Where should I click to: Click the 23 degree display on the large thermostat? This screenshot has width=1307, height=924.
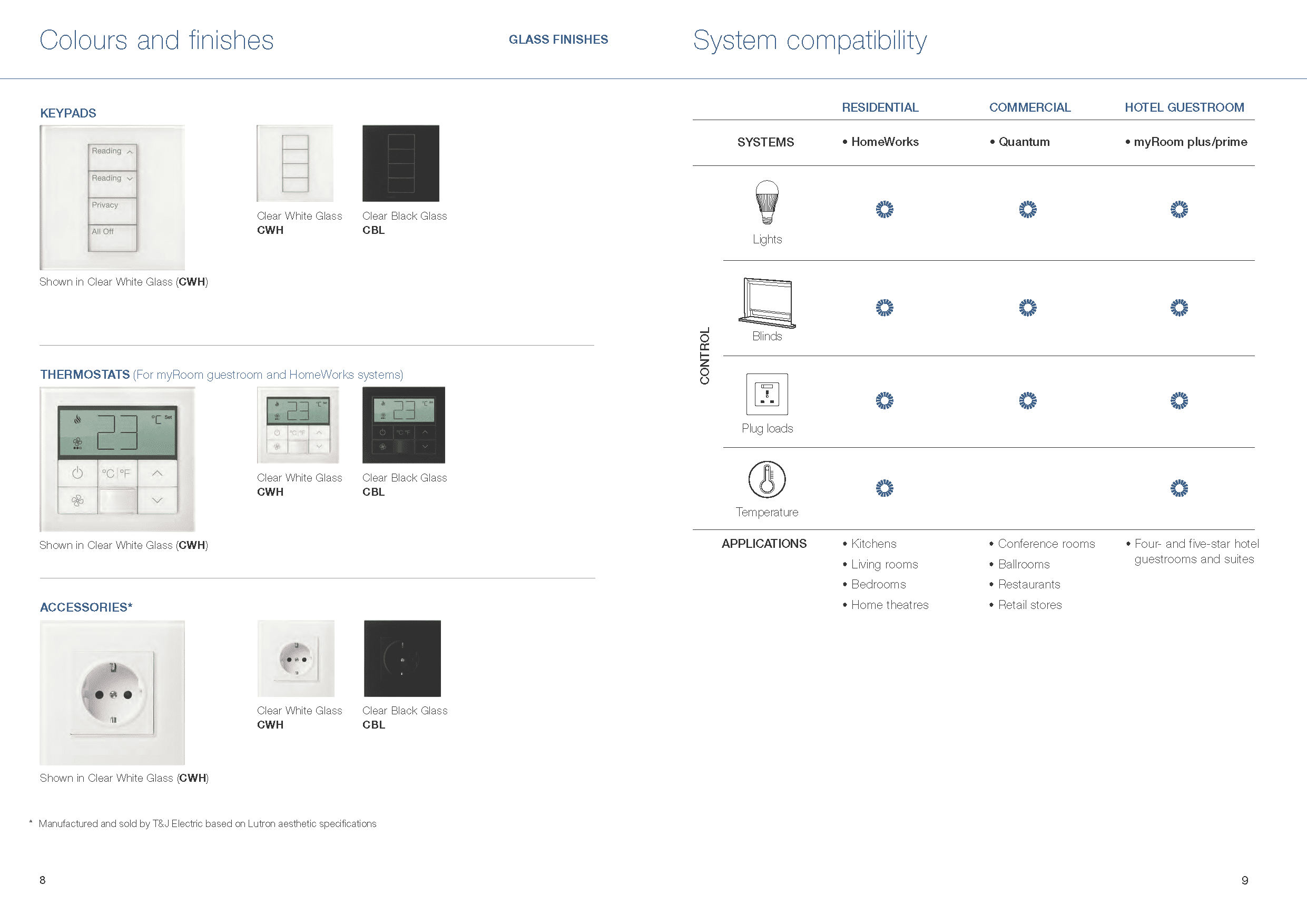point(117,432)
